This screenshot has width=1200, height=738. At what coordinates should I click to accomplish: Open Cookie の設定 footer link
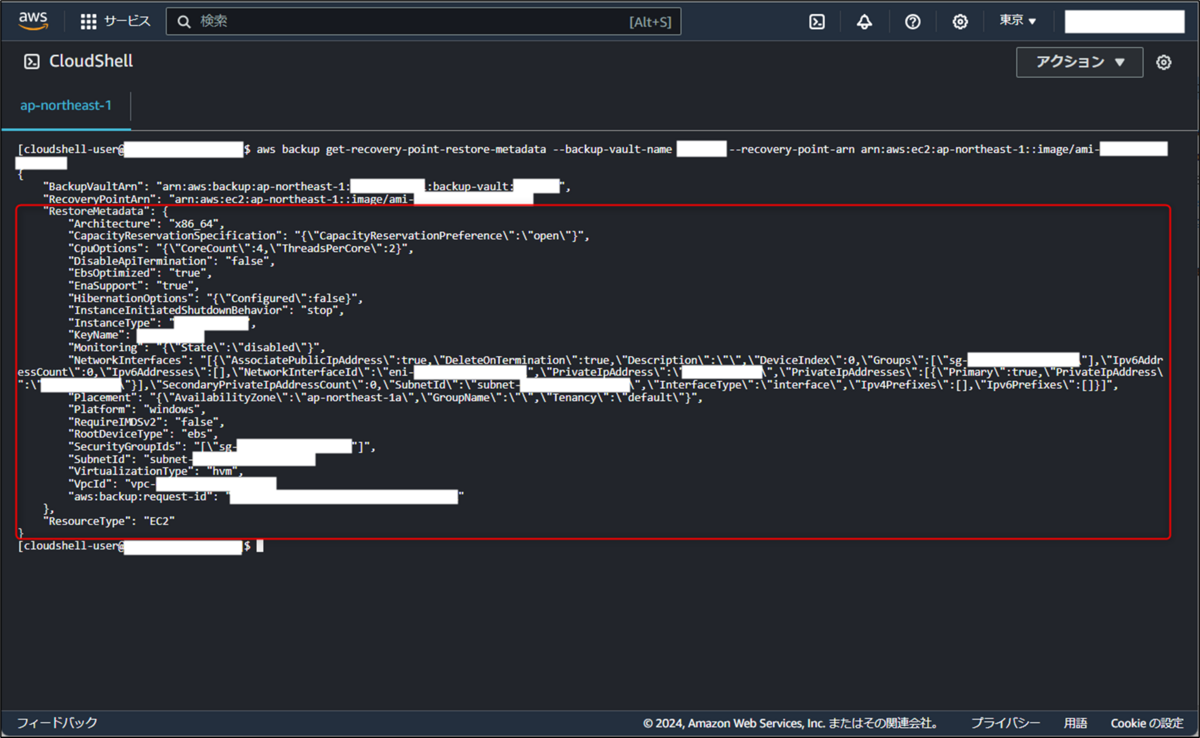point(1147,723)
